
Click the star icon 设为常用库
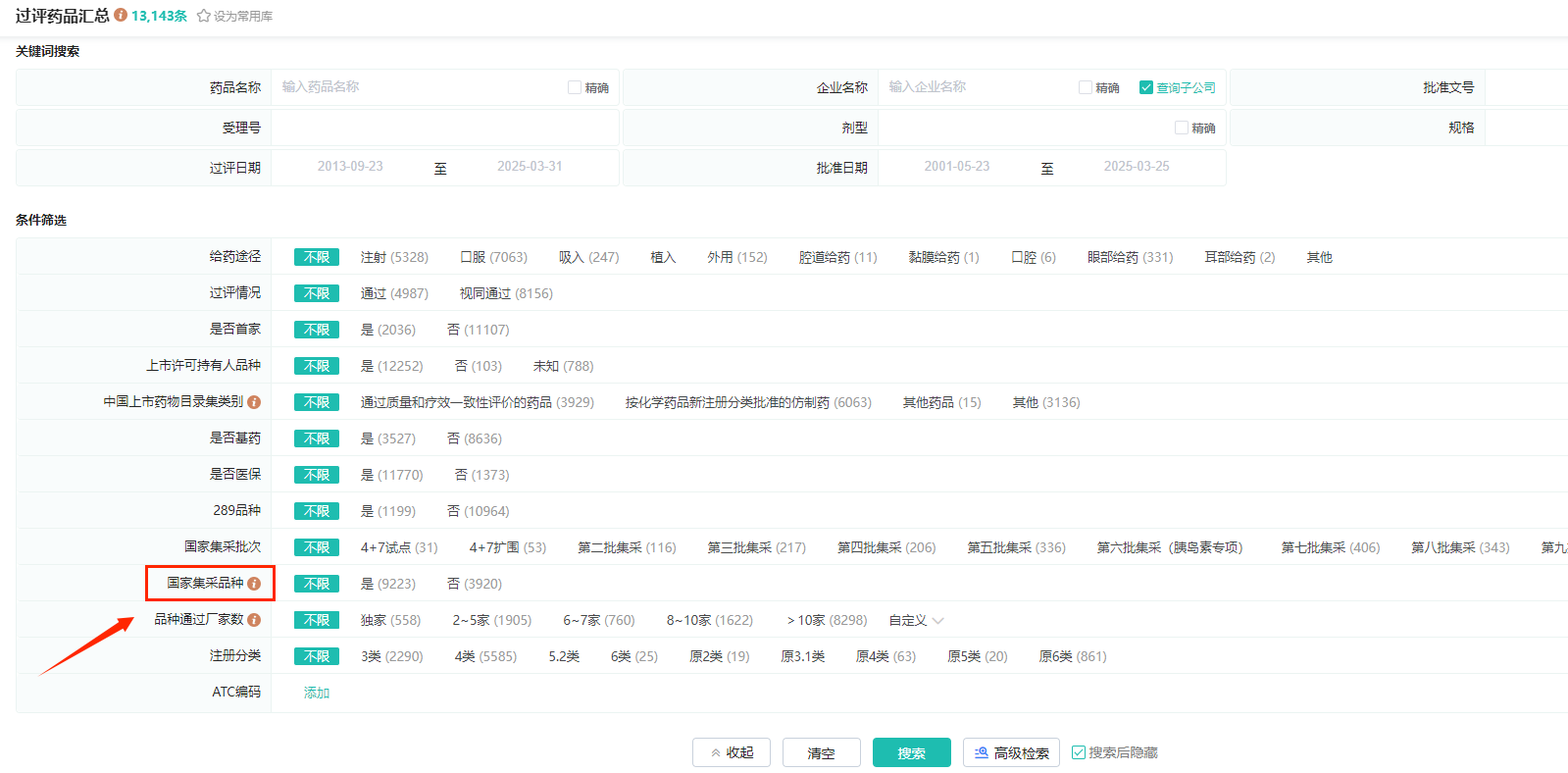click(x=204, y=17)
